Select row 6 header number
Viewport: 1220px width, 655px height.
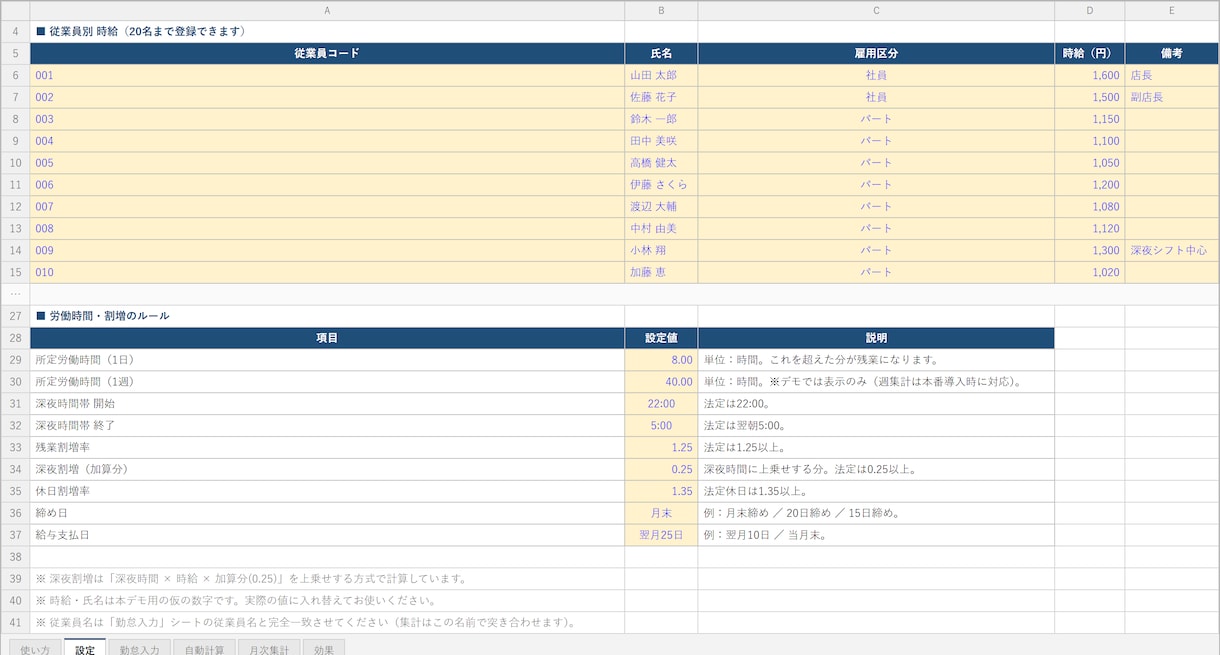pos(15,75)
